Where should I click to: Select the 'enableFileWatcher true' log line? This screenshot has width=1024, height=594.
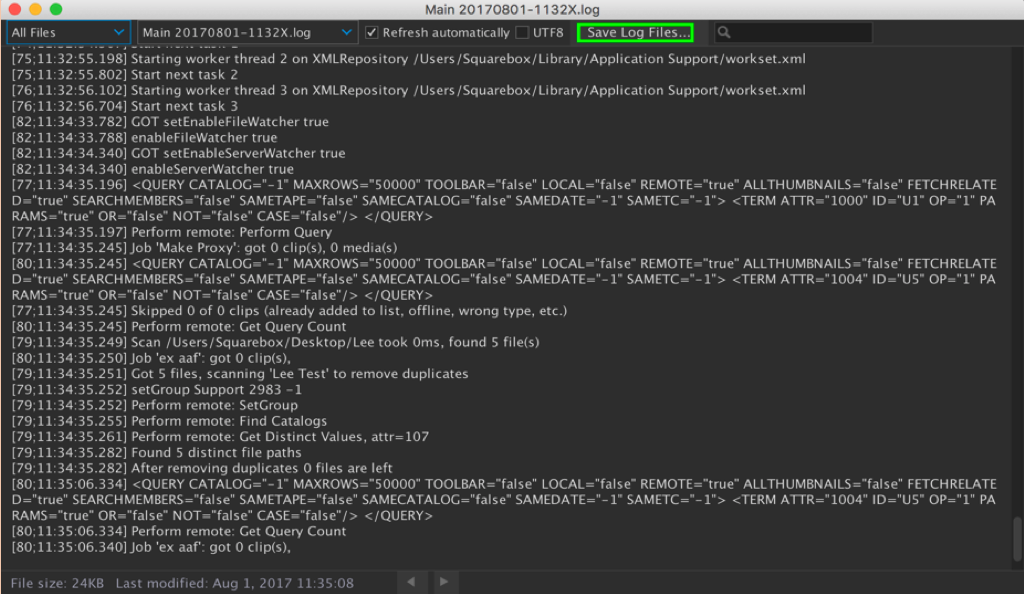203,138
